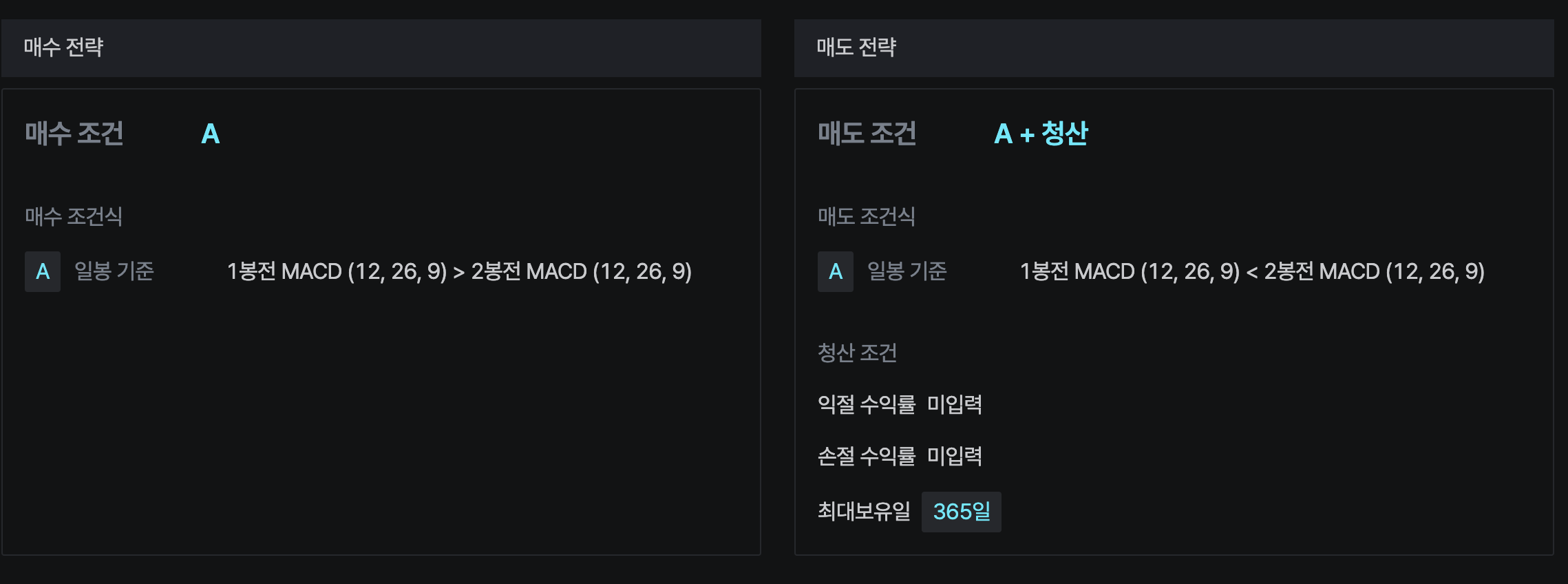
Task: Click the sell MACD expression with the < sign
Action: tap(1251, 271)
